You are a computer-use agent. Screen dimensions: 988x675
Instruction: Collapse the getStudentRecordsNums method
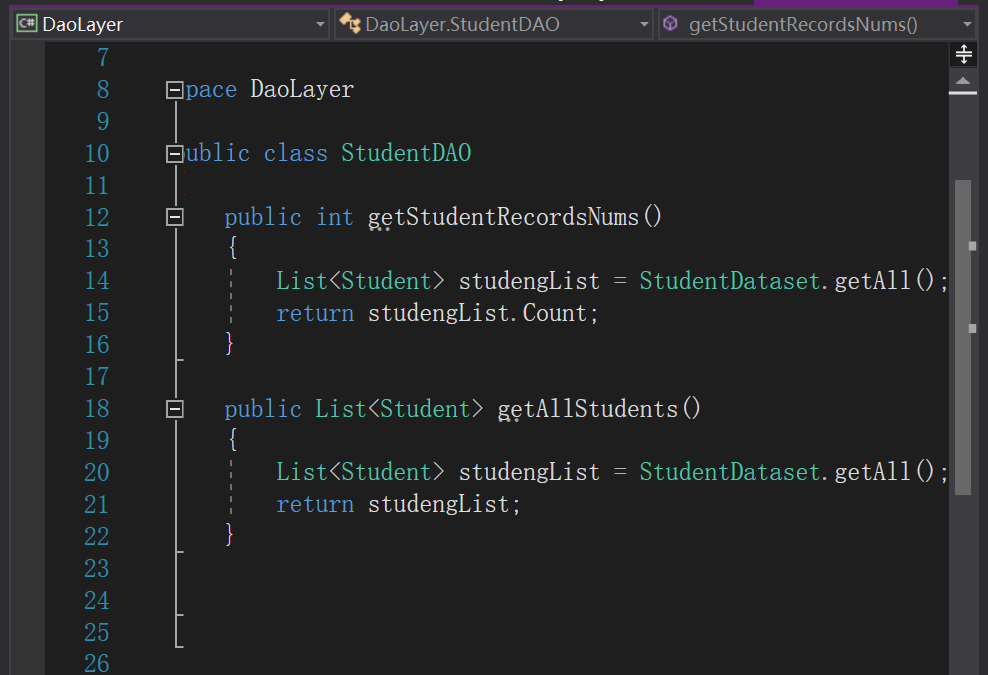click(175, 217)
